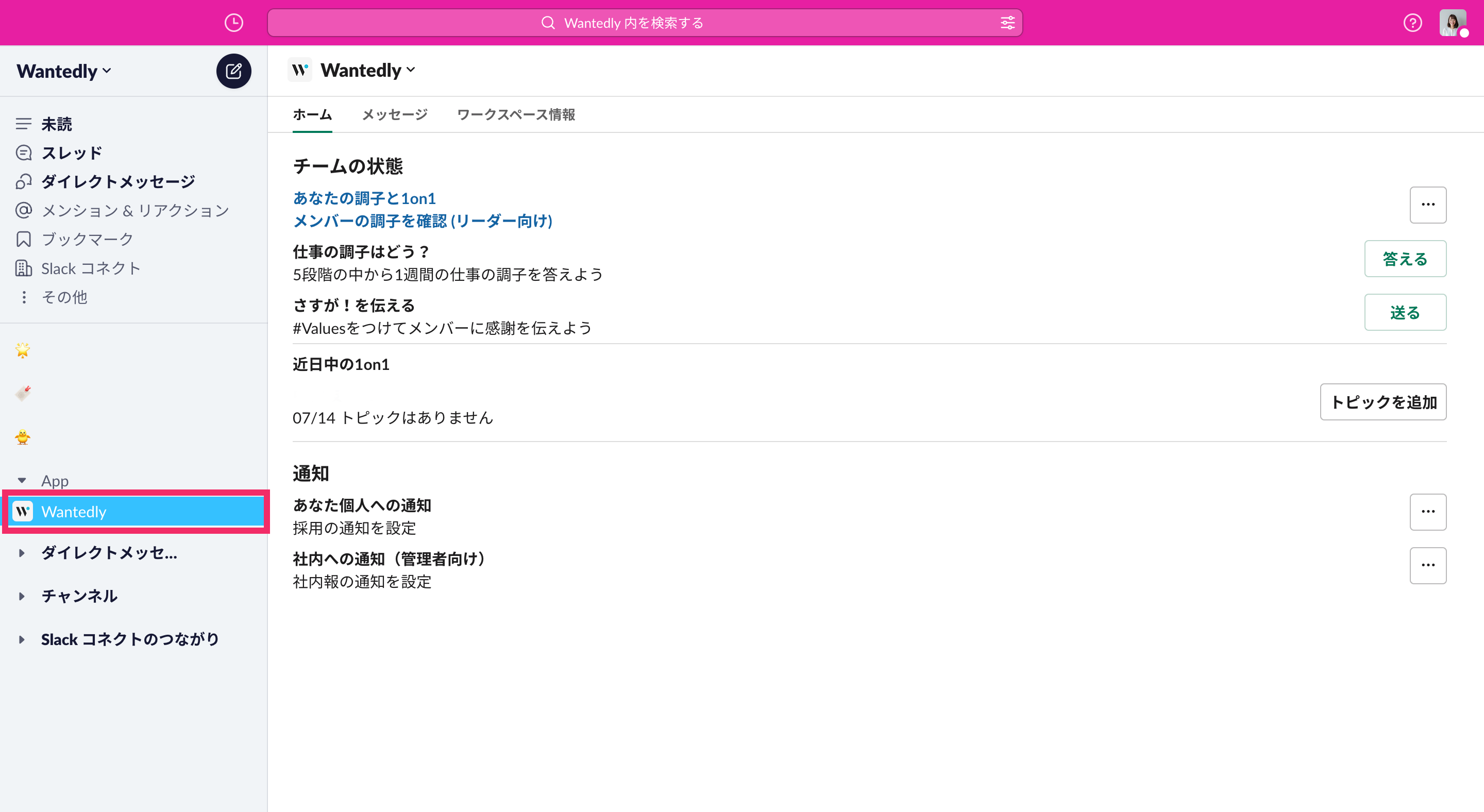Compose a new message
Screen dimensions: 1484x812
233,72
